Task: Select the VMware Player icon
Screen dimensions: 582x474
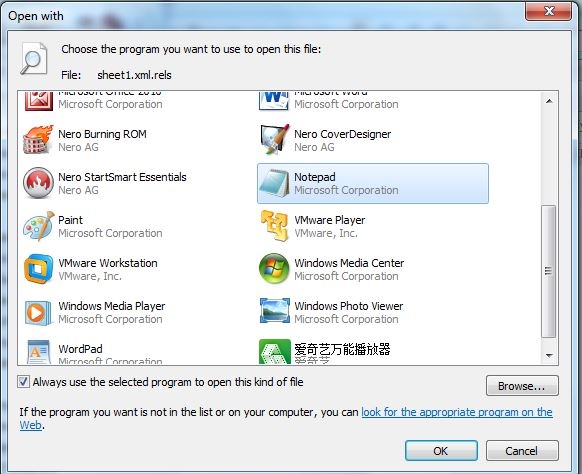Action: [x=274, y=226]
